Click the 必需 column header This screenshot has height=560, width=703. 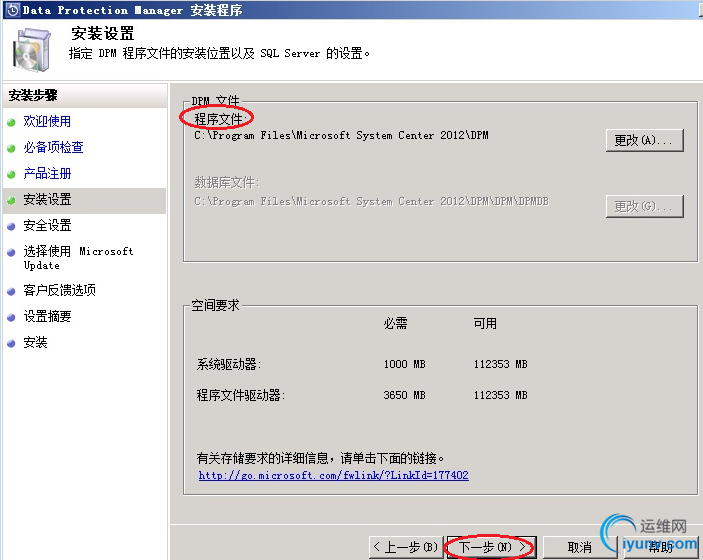(395, 323)
